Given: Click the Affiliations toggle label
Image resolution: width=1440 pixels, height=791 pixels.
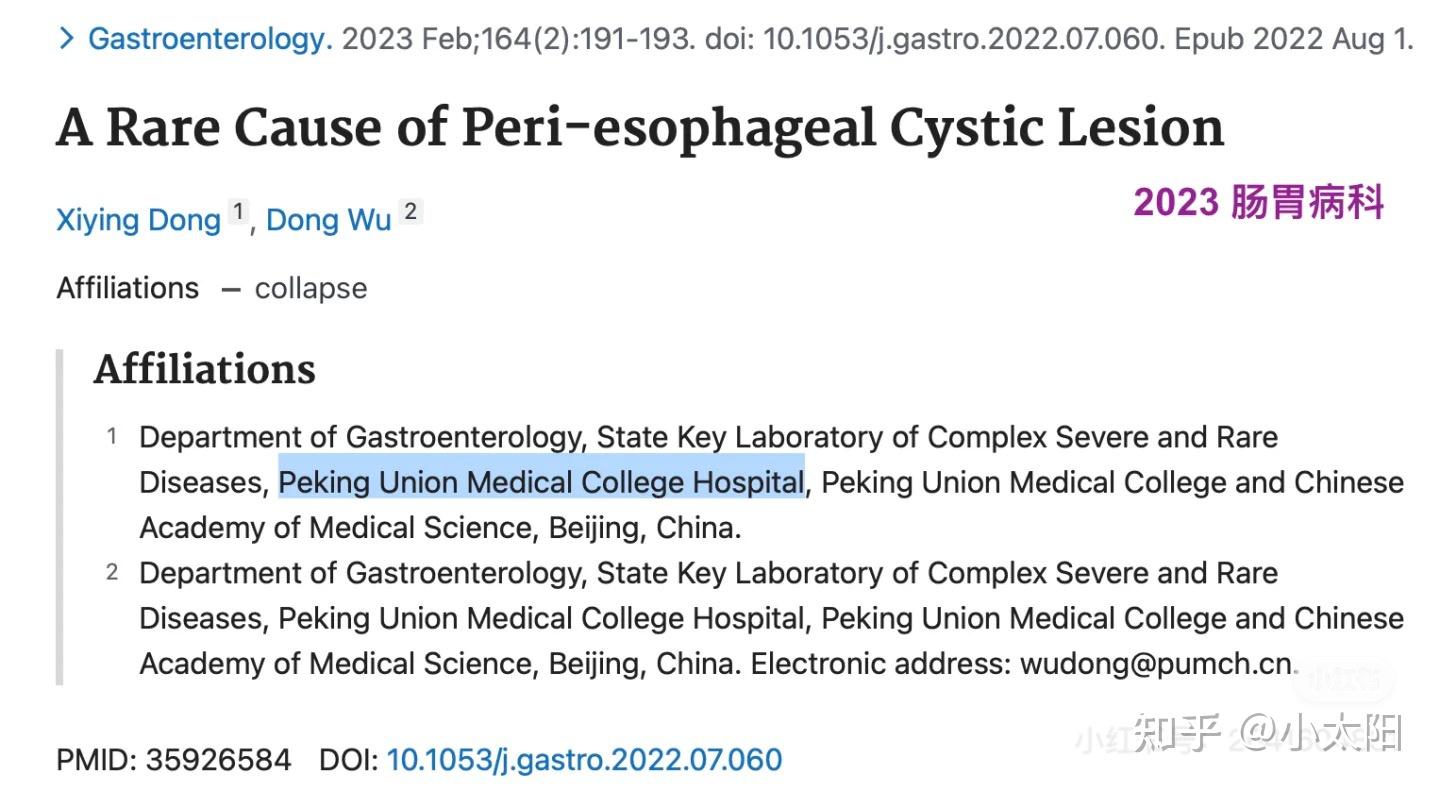Looking at the screenshot, I should [x=127, y=289].
